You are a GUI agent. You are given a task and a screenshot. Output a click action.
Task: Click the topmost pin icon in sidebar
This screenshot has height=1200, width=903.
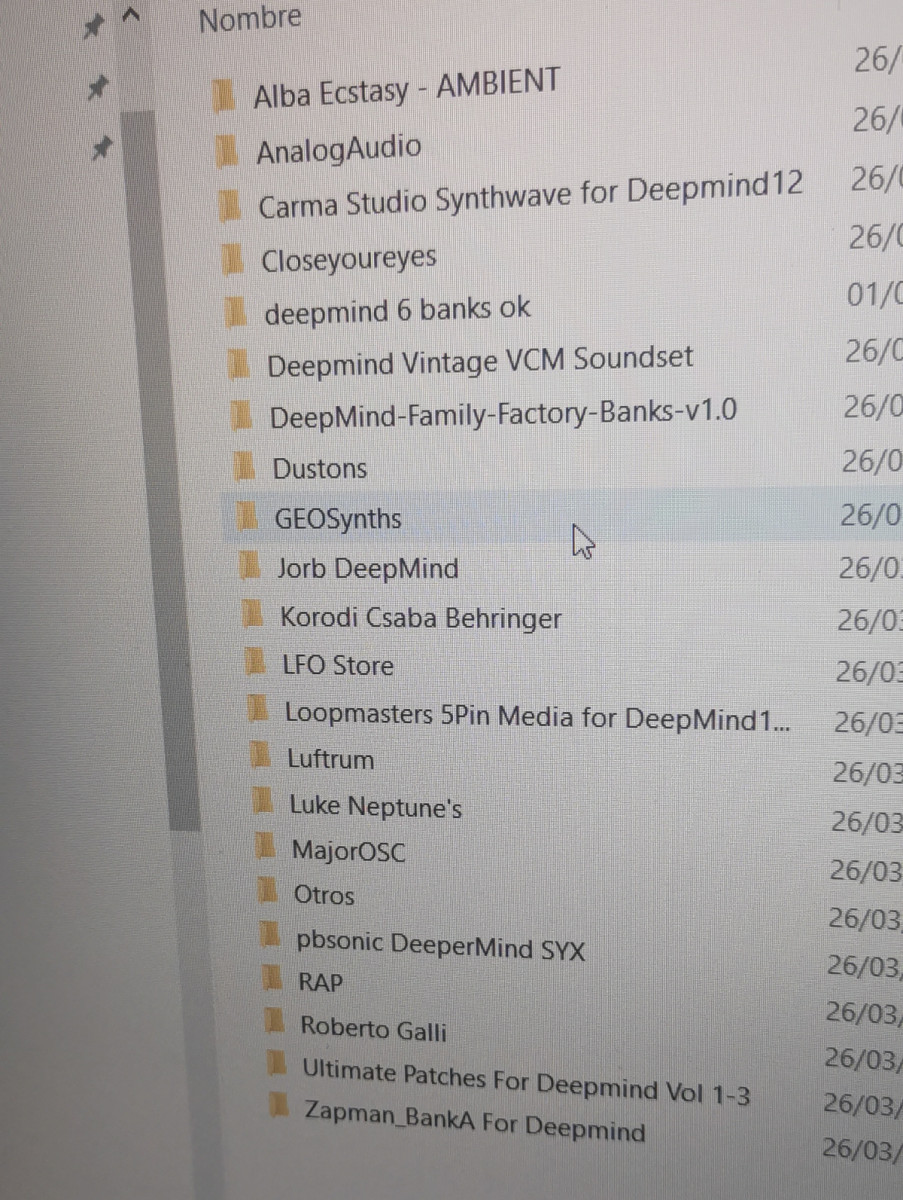click(x=93, y=27)
